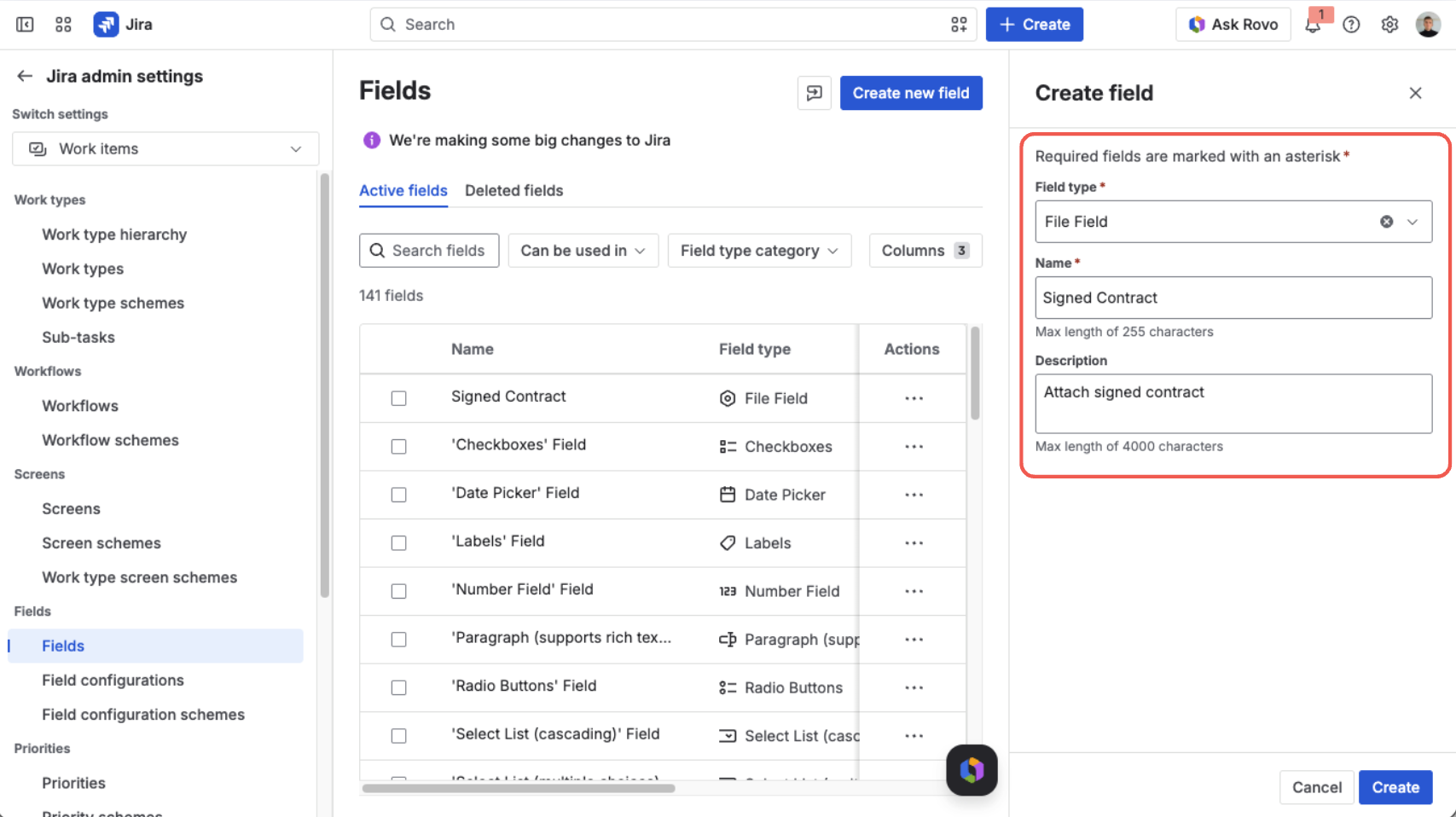1456x817 pixels.
Task: Cancel the Create field form
Action: click(x=1316, y=787)
